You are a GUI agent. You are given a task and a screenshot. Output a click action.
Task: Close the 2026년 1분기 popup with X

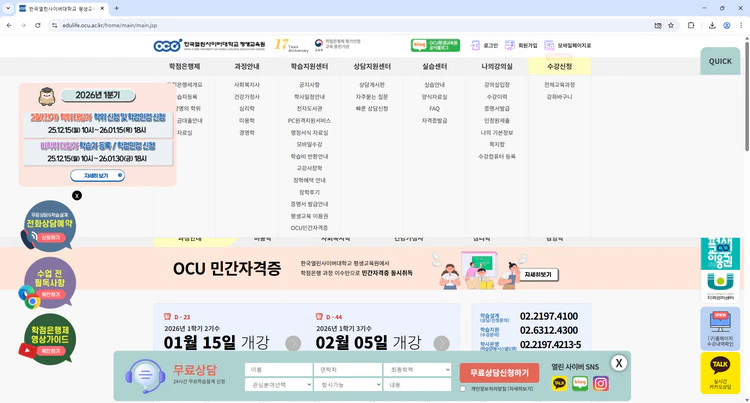point(77,195)
